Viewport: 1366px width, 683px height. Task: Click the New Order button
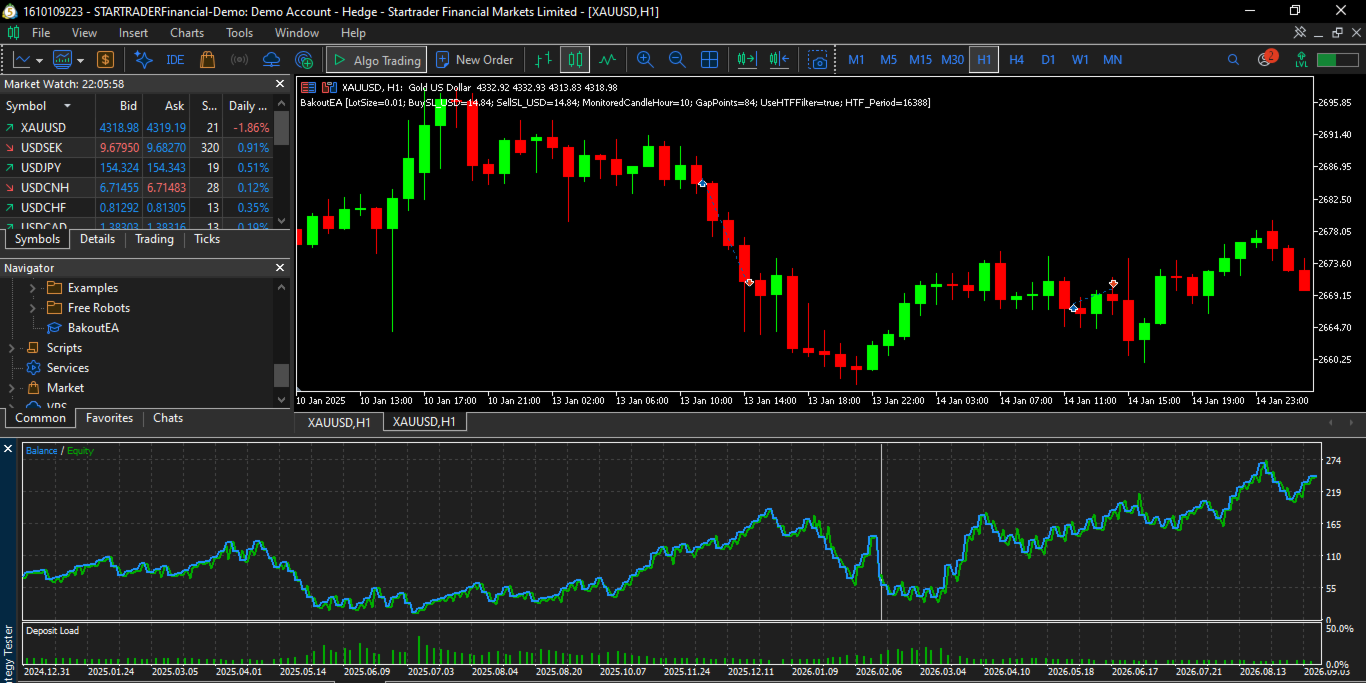point(474,60)
